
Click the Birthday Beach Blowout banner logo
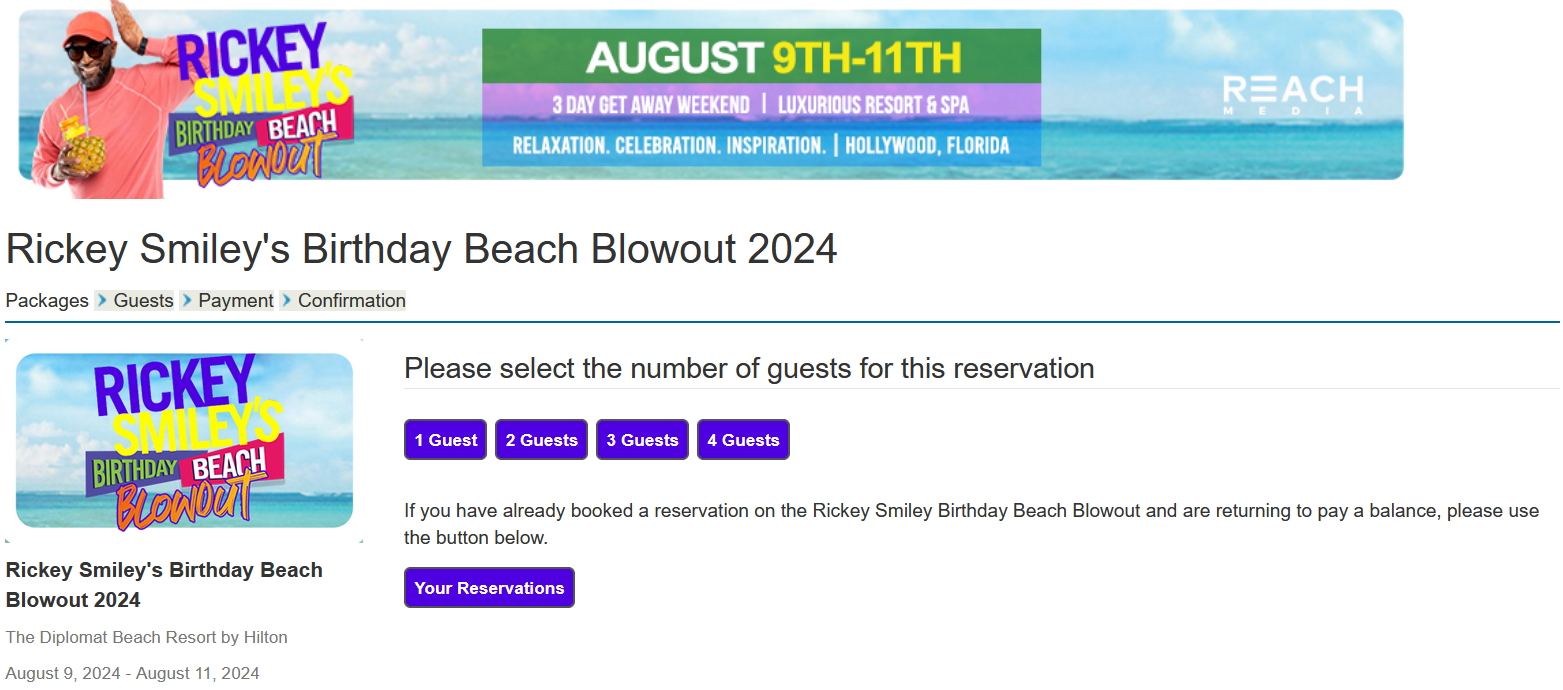(263, 105)
